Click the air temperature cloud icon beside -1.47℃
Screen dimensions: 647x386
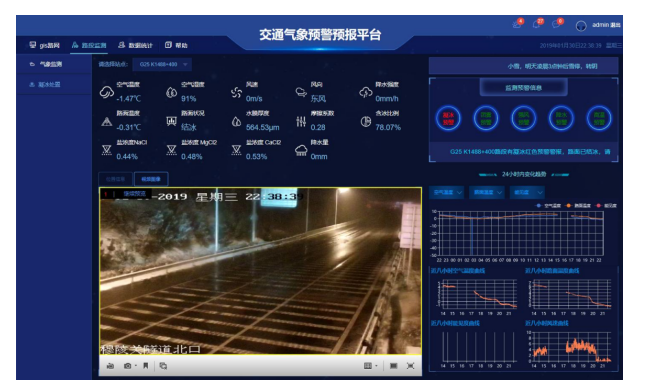[106, 92]
